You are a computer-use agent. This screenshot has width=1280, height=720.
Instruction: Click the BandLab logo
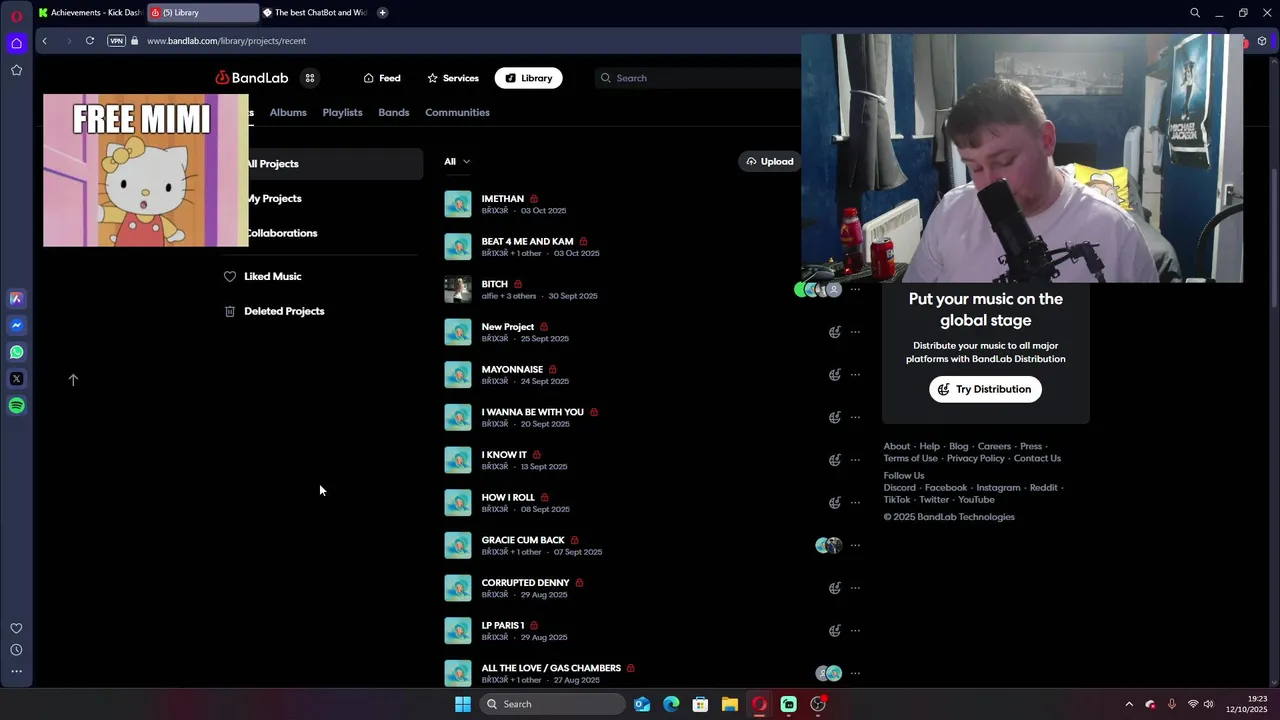[251, 78]
